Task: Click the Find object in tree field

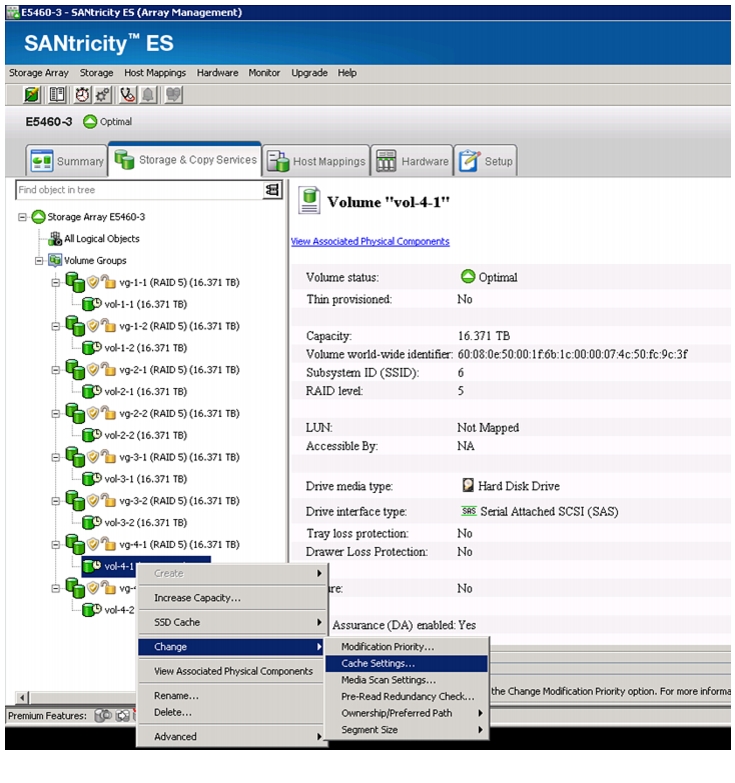Action: pyautogui.click(x=139, y=190)
